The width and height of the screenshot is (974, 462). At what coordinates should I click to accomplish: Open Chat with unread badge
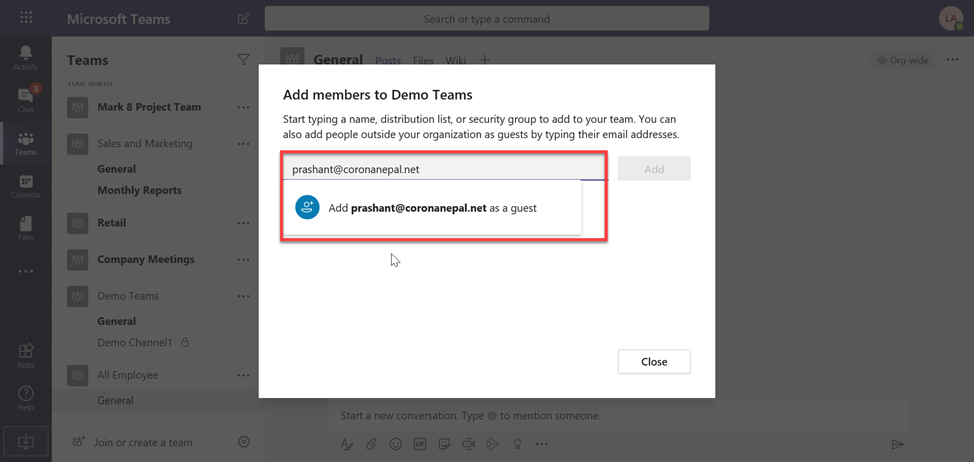point(26,99)
